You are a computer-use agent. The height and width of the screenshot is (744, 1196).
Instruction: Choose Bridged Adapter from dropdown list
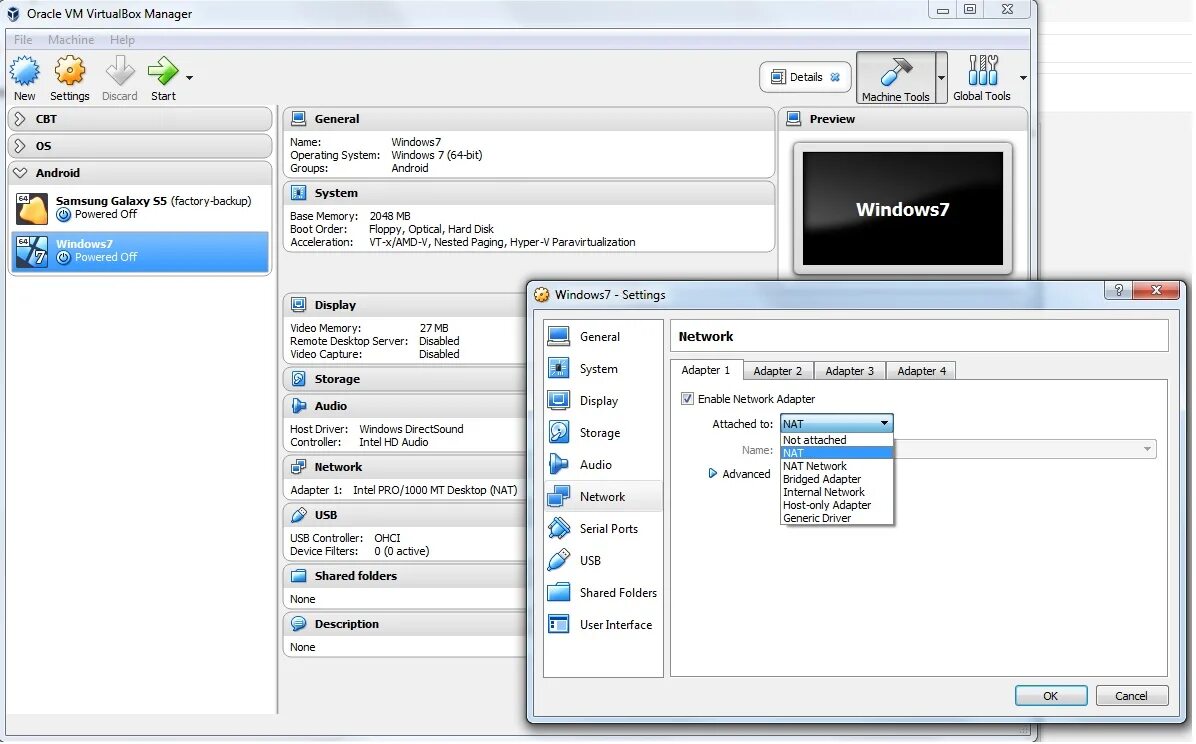click(837, 479)
